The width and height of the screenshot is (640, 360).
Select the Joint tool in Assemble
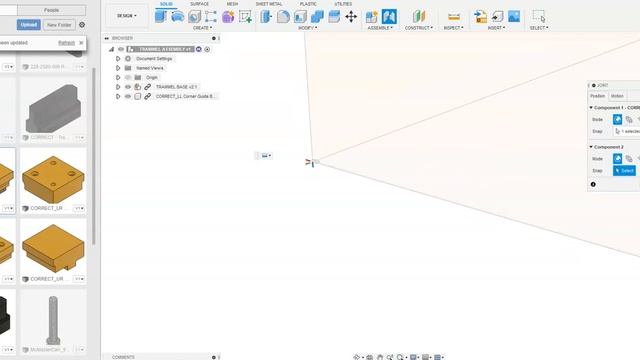[x=389, y=16]
